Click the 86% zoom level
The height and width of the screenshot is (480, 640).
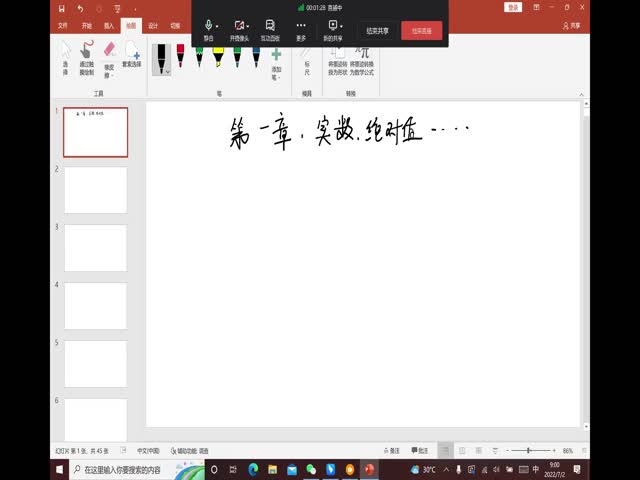tap(568, 451)
